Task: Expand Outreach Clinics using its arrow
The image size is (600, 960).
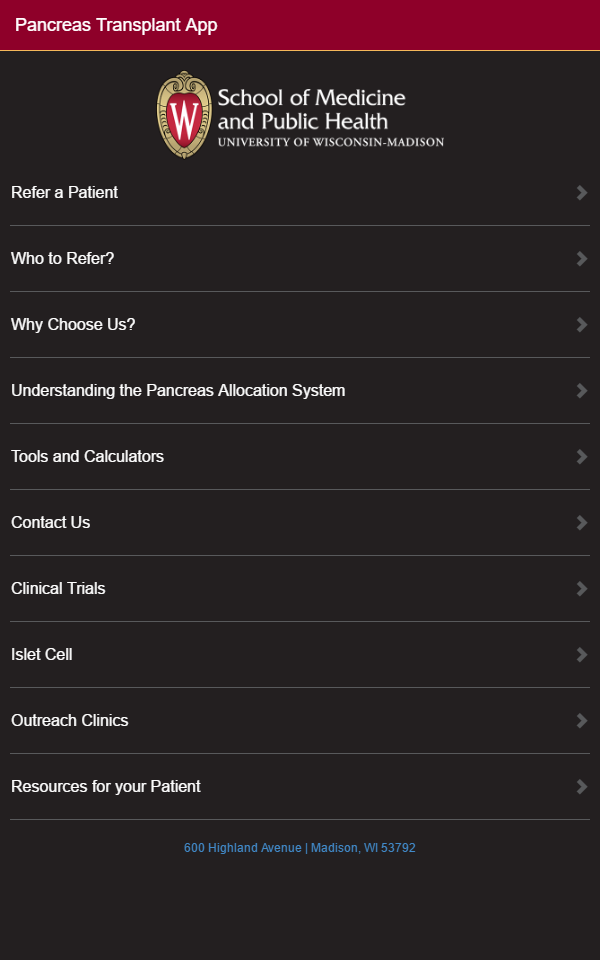Action: point(582,721)
